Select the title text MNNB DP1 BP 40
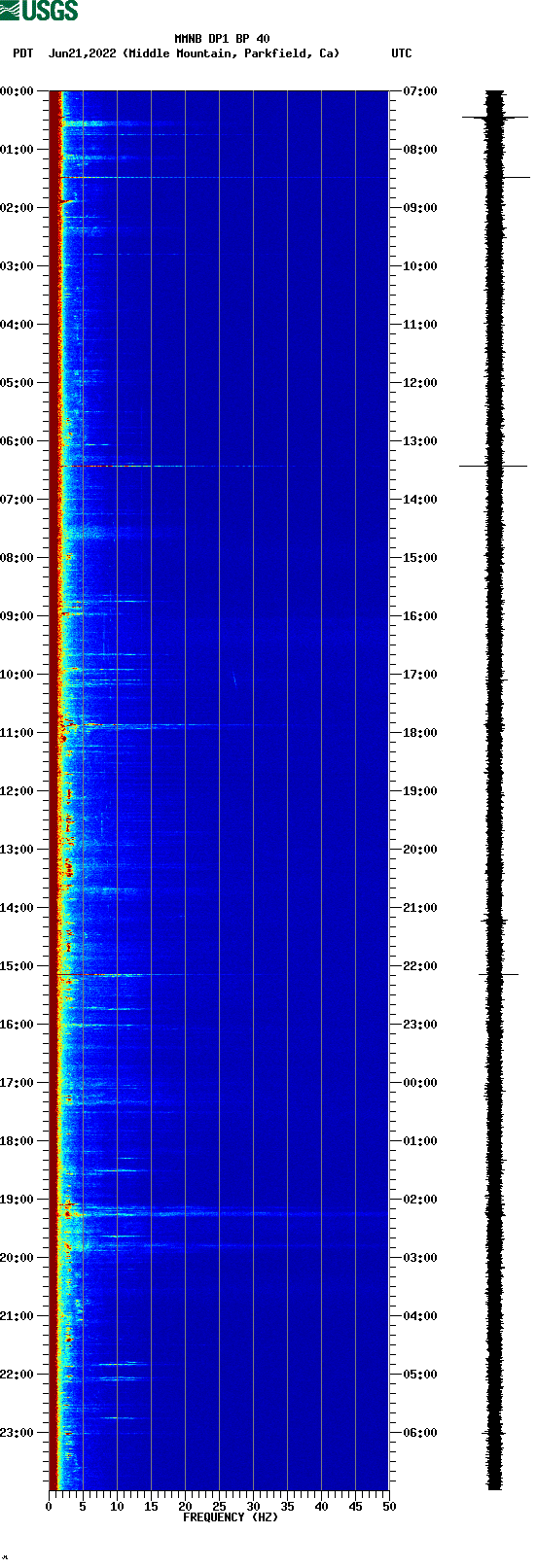 tap(223, 39)
